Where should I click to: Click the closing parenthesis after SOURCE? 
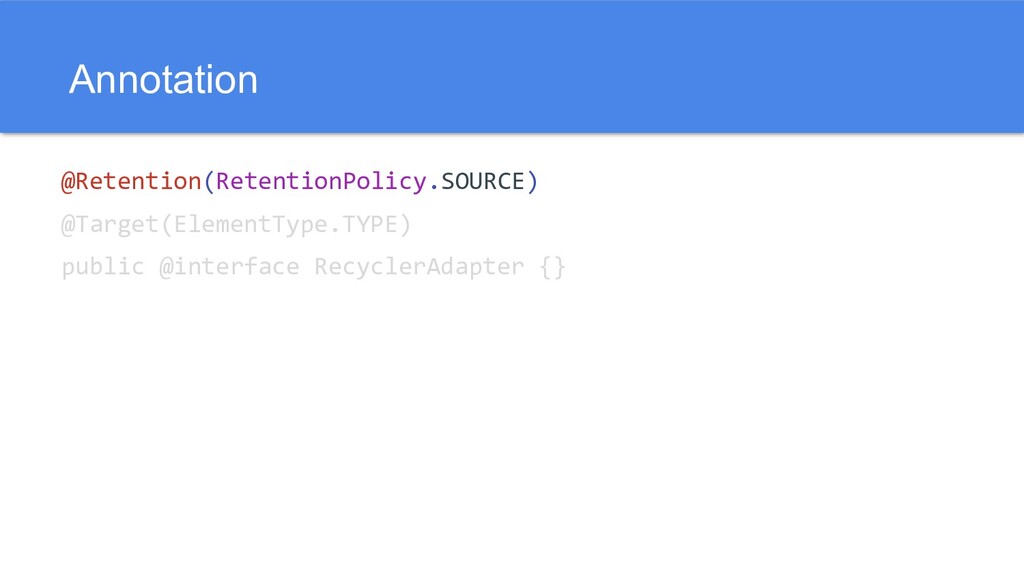[532, 182]
